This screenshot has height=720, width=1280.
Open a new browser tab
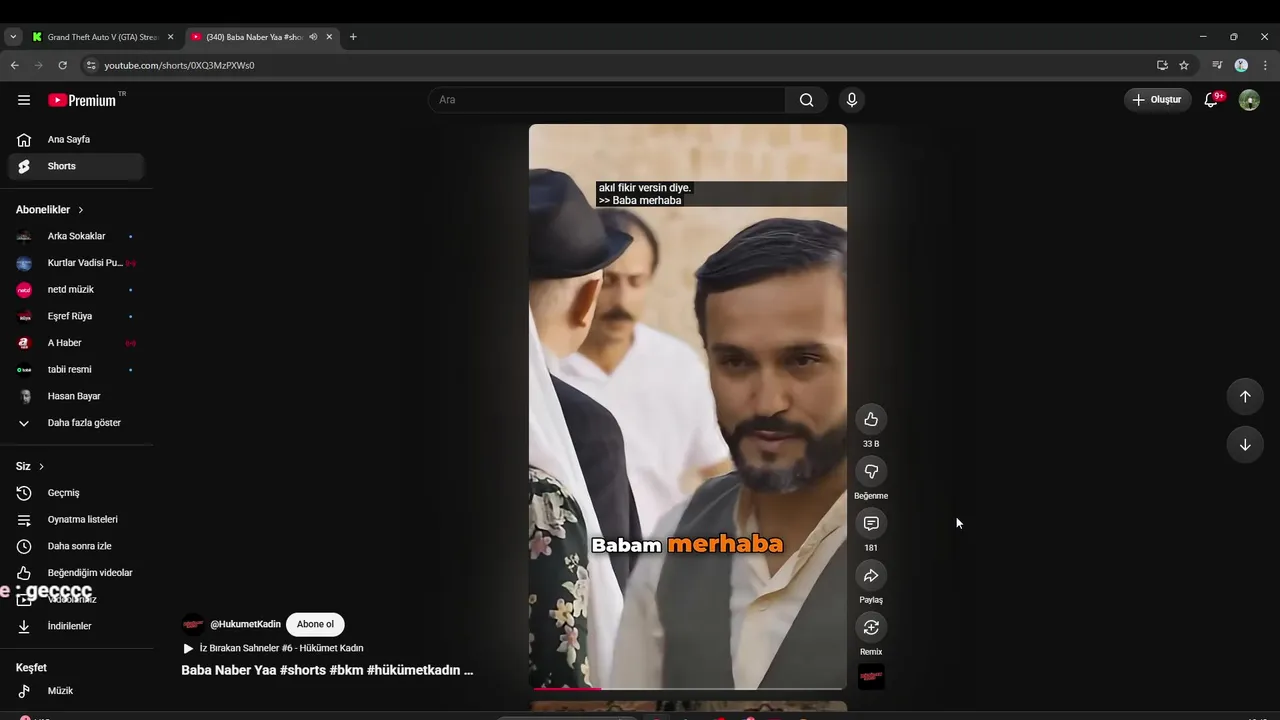click(353, 37)
